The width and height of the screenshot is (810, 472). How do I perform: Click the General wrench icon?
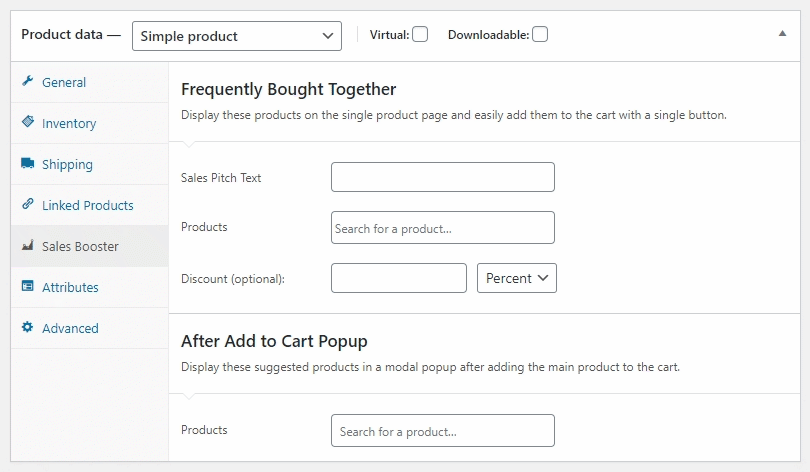[x=27, y=81]
